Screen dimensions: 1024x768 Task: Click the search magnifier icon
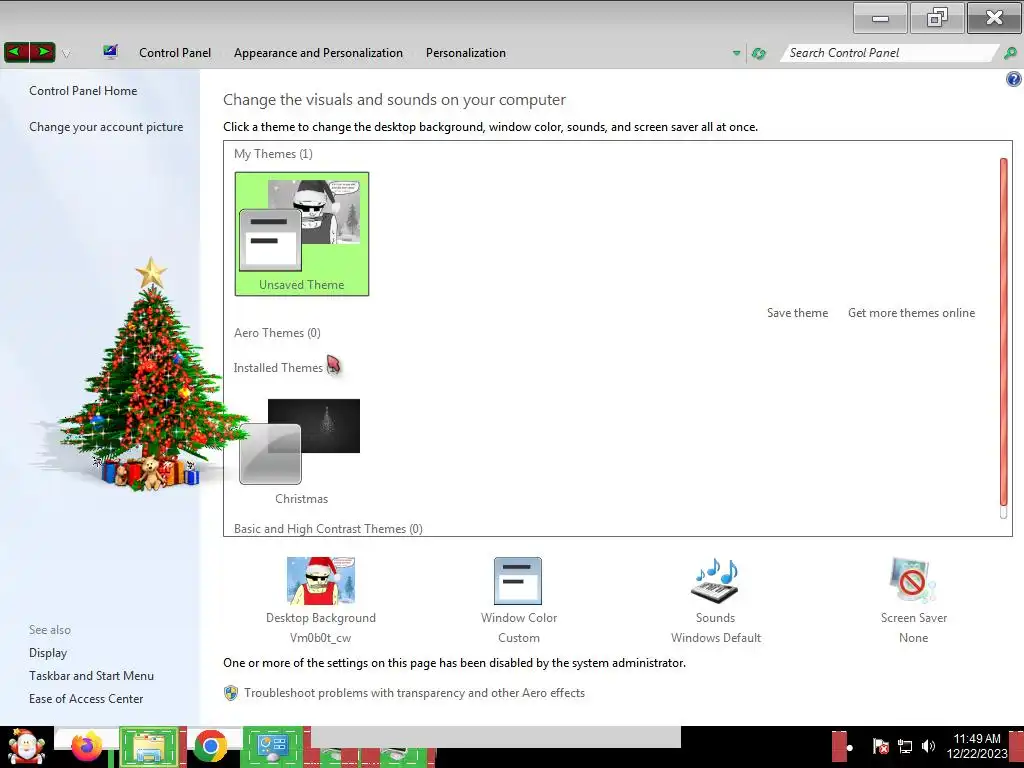[x=1010, y=53]
